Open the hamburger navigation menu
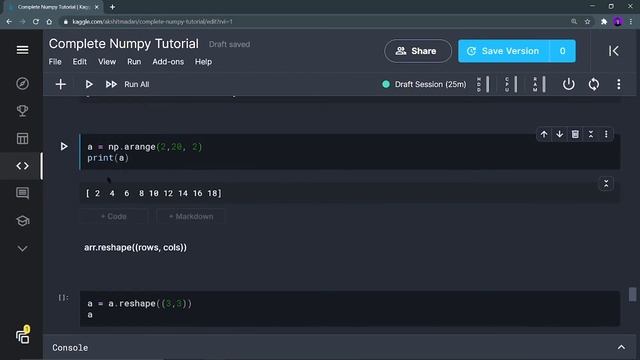The width and height of the screenshot is (640, 360). [x=22, y=50]
